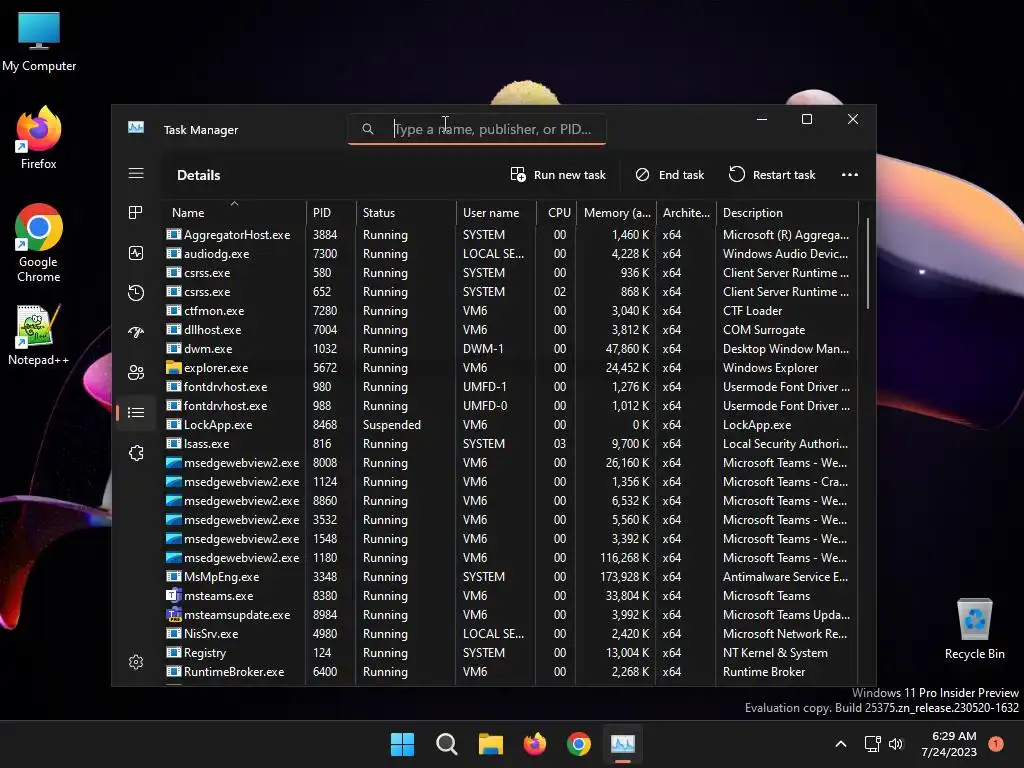Sort by the Architecture column header
This screenshot has width=1024, height=768.
pos(686,212)
